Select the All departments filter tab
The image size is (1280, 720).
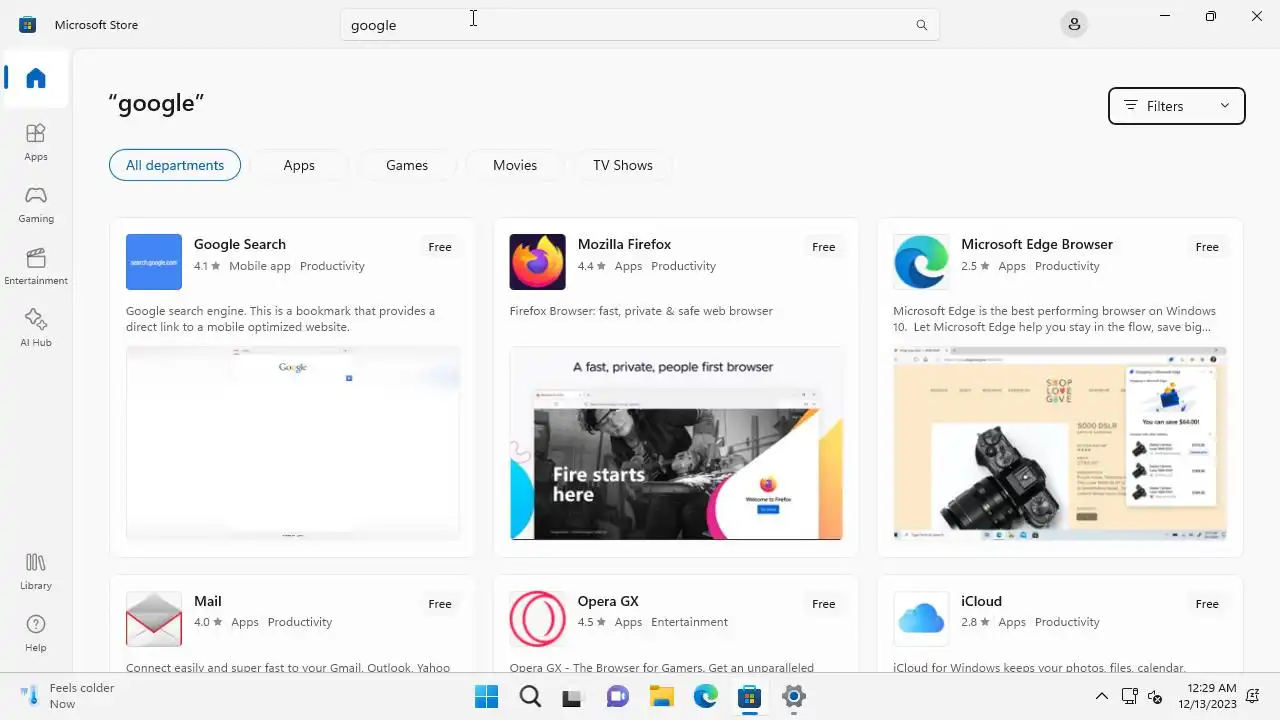(x=175, y=165)
